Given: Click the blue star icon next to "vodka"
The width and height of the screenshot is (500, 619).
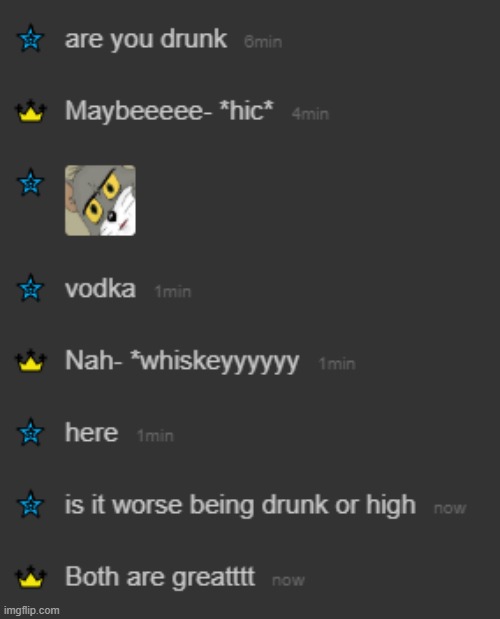Looking at the screenshot, I should tap(31, 288).
